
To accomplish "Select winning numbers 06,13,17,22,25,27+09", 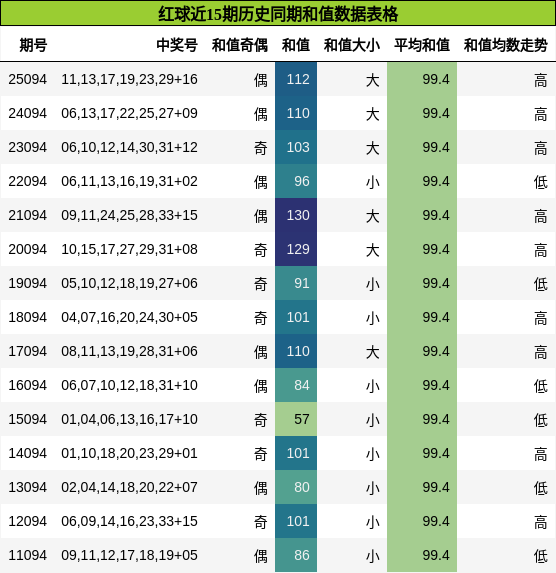I will (129, 113).
